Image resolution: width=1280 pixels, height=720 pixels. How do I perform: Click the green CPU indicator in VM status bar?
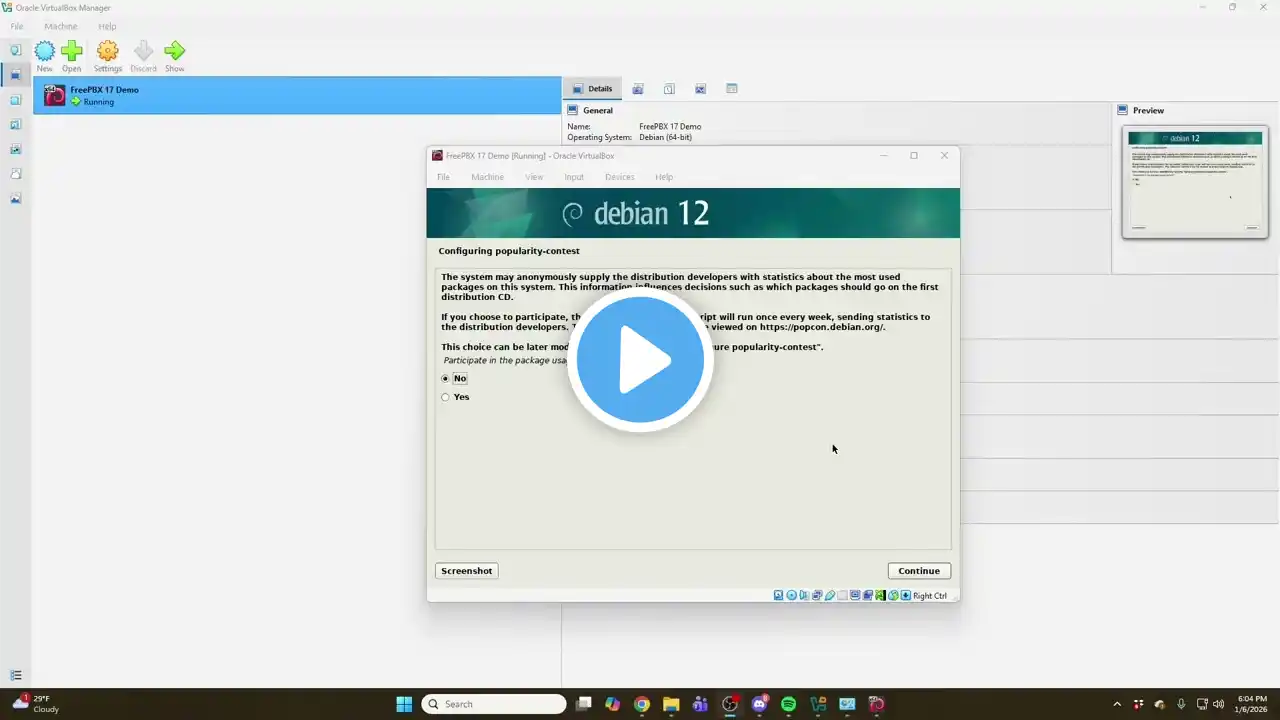(880, 595)
